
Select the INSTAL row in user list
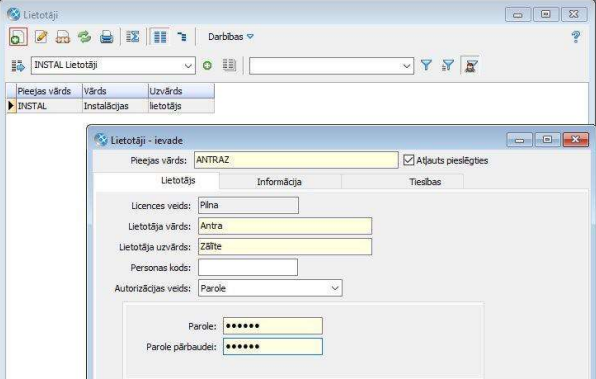pyautogui.click(x=111, y=106)
